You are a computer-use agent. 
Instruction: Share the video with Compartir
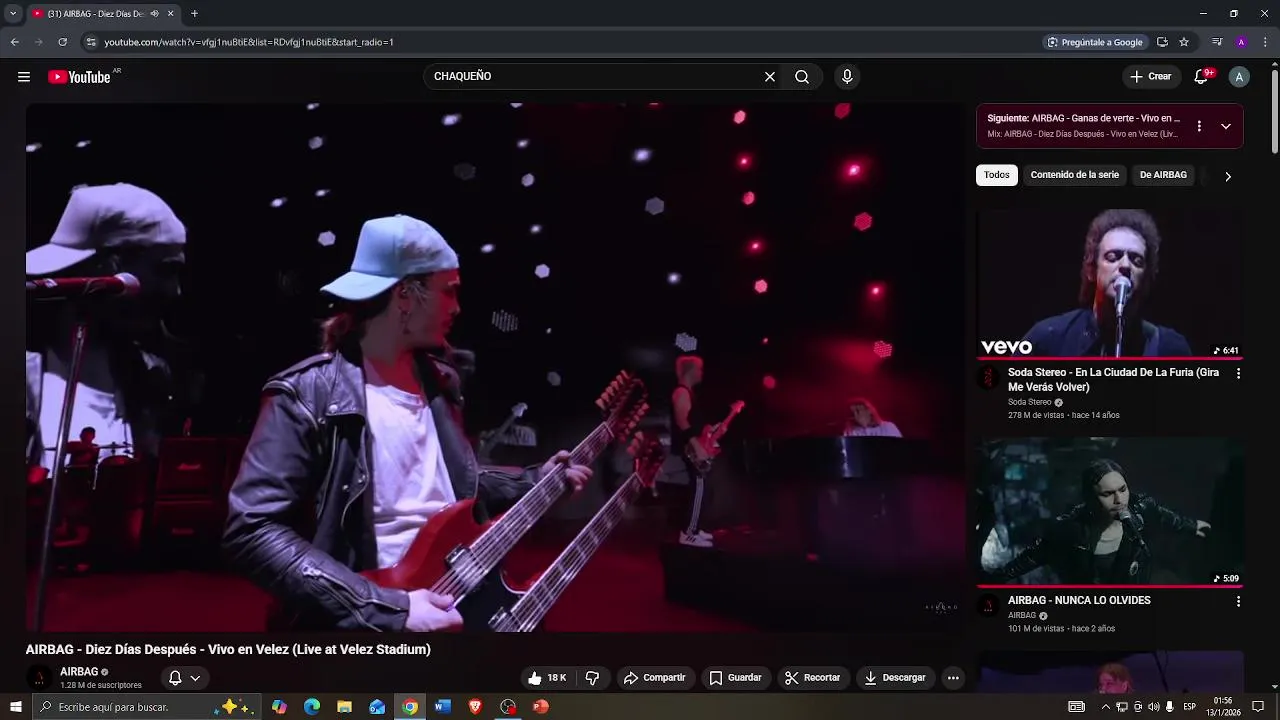click(655, 678)
